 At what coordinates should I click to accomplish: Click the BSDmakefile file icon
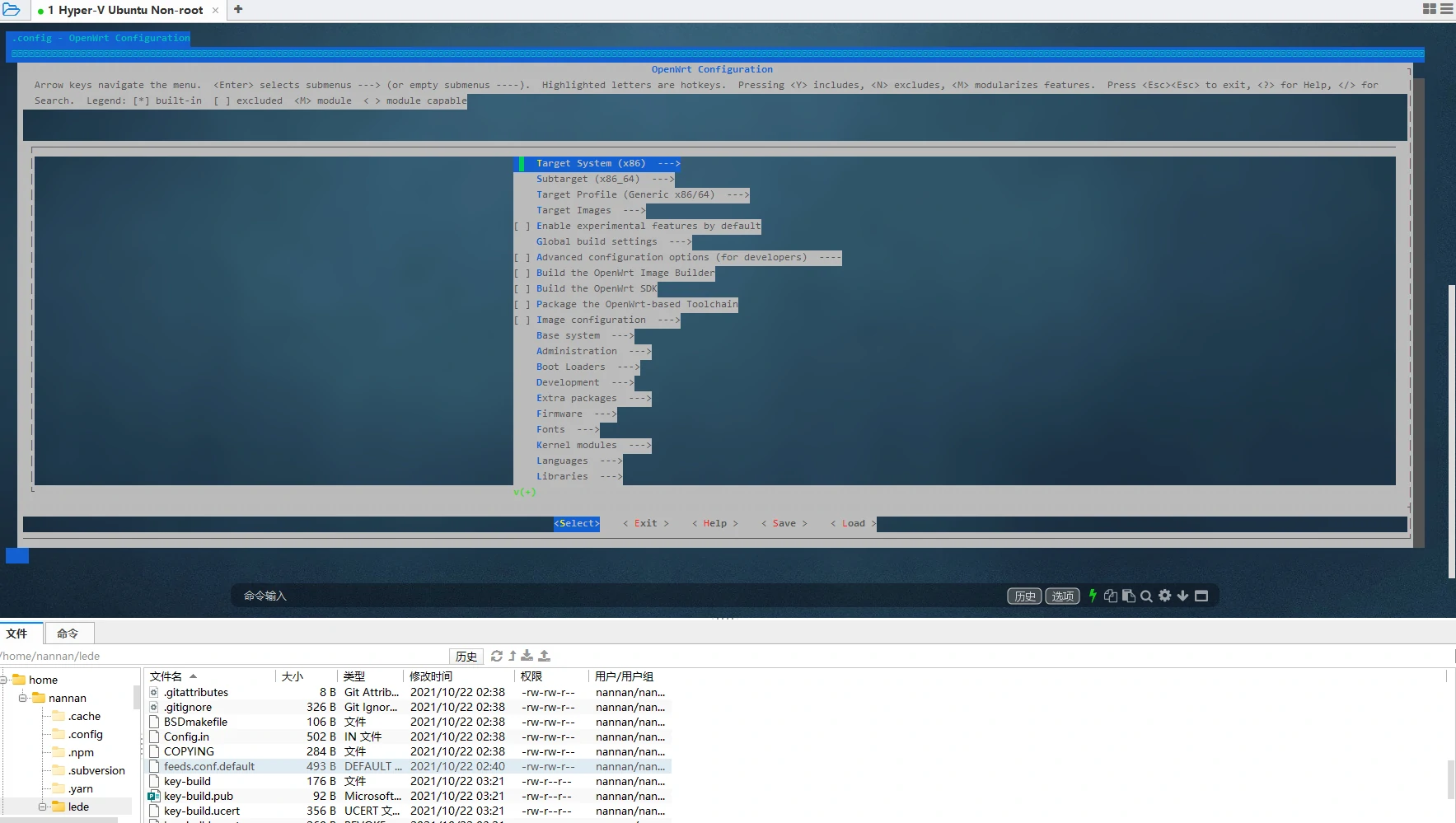[x=154, y=722]
